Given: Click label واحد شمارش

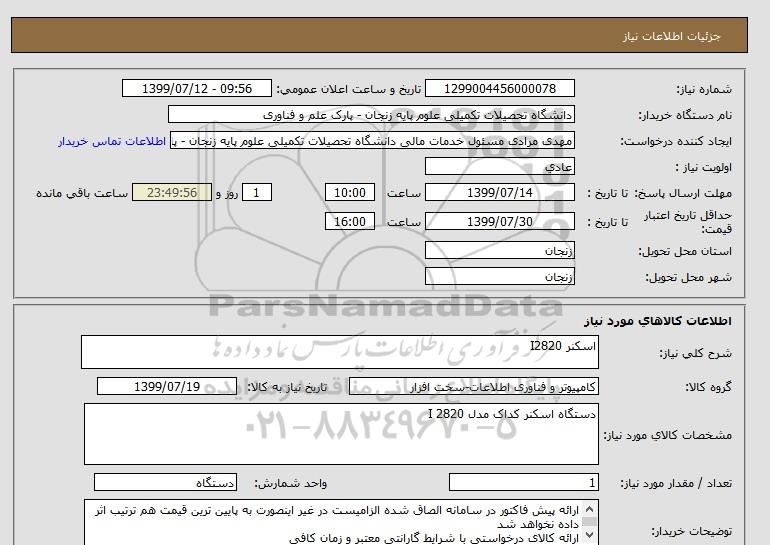Looking at the screenshot, I should (x=291, y=483).
